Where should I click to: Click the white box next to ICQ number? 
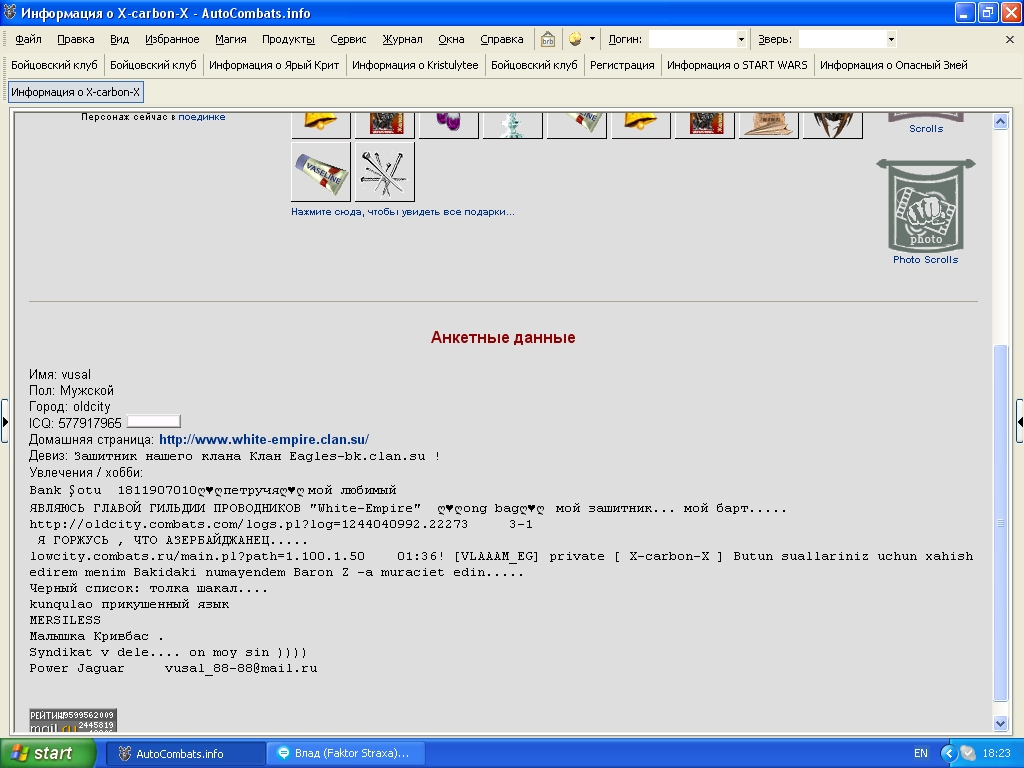153,422
